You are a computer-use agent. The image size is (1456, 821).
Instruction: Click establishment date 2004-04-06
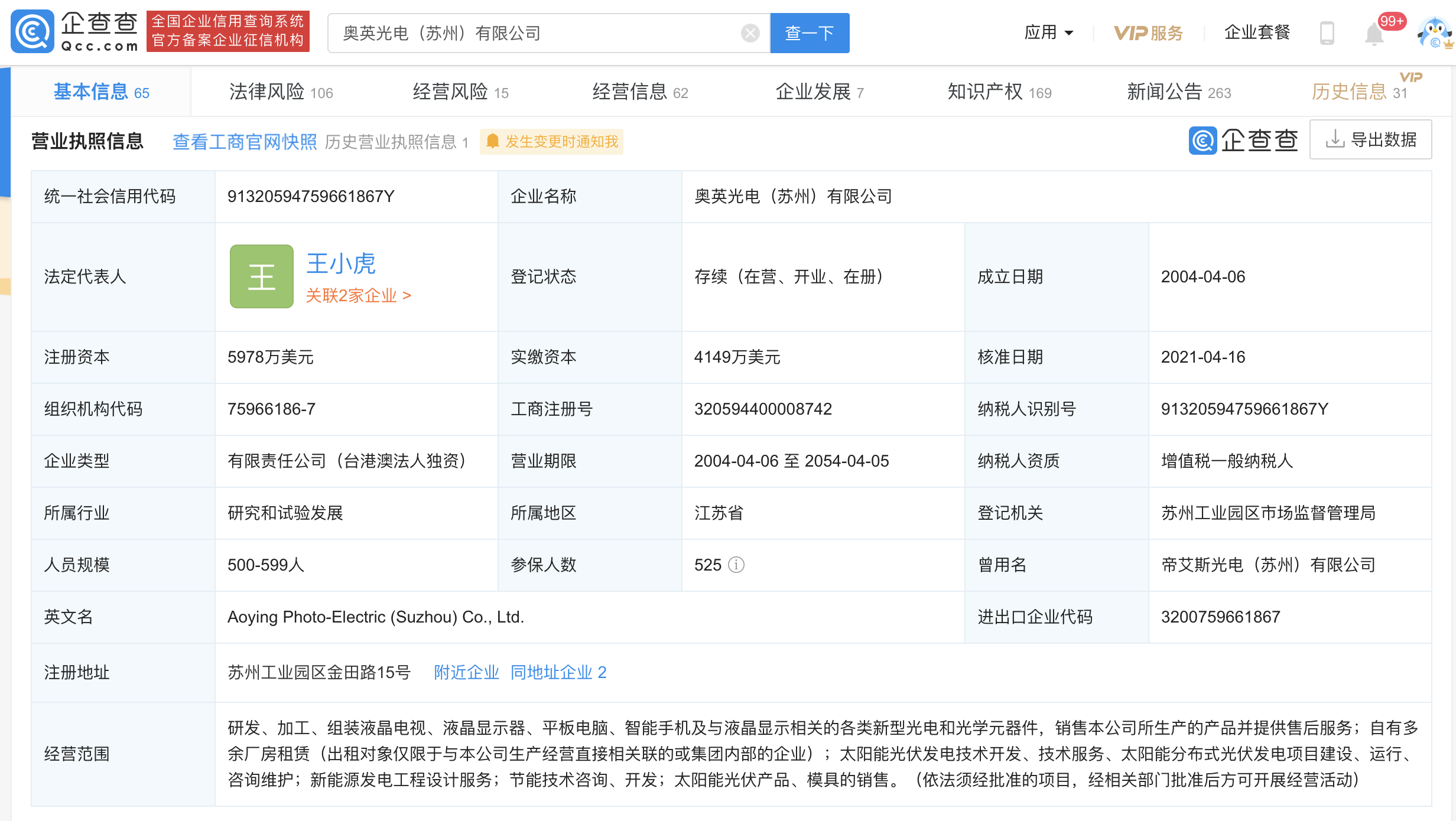[1203, 277]
